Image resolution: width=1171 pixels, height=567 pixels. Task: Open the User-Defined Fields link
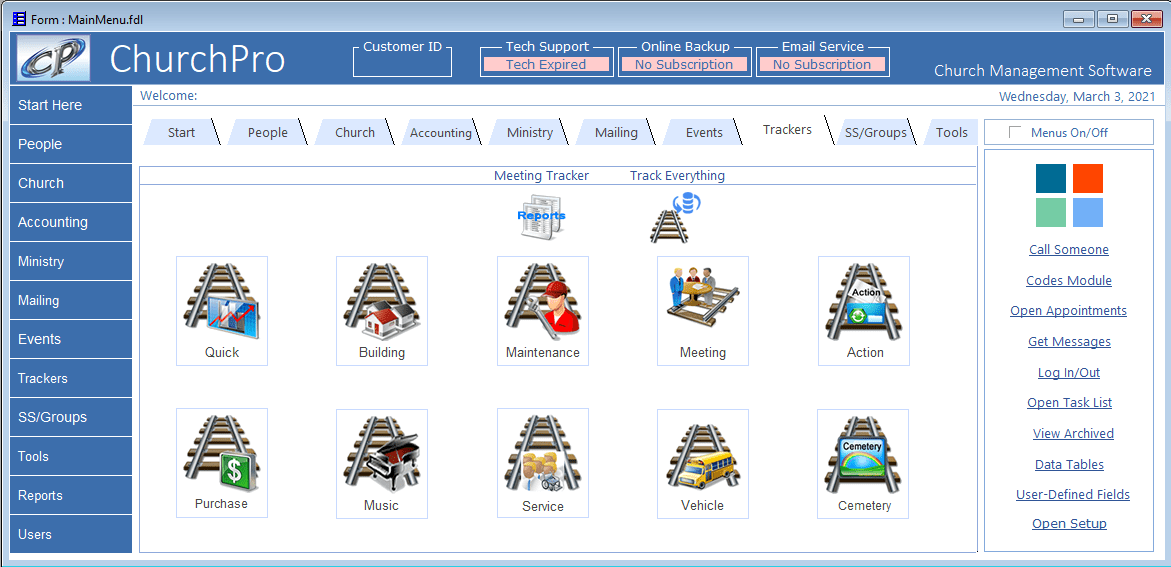1072,495
